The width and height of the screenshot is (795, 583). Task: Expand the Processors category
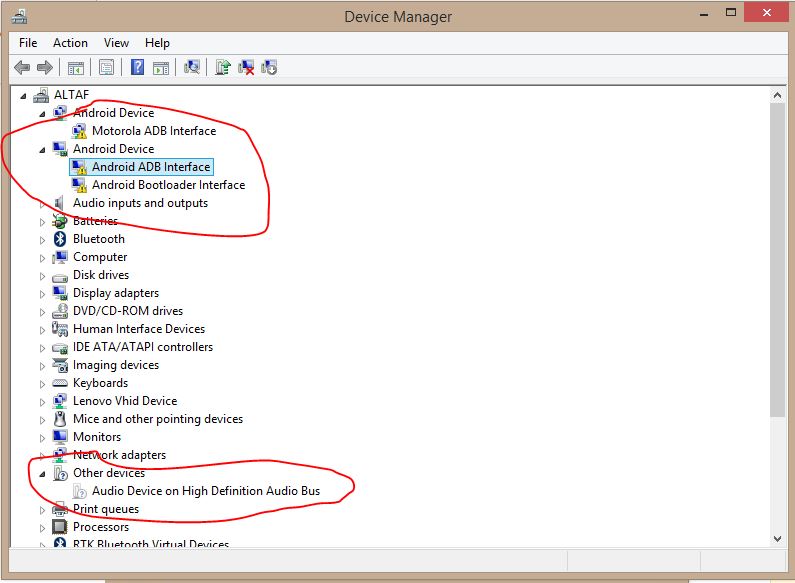click(x=43, y=528)
